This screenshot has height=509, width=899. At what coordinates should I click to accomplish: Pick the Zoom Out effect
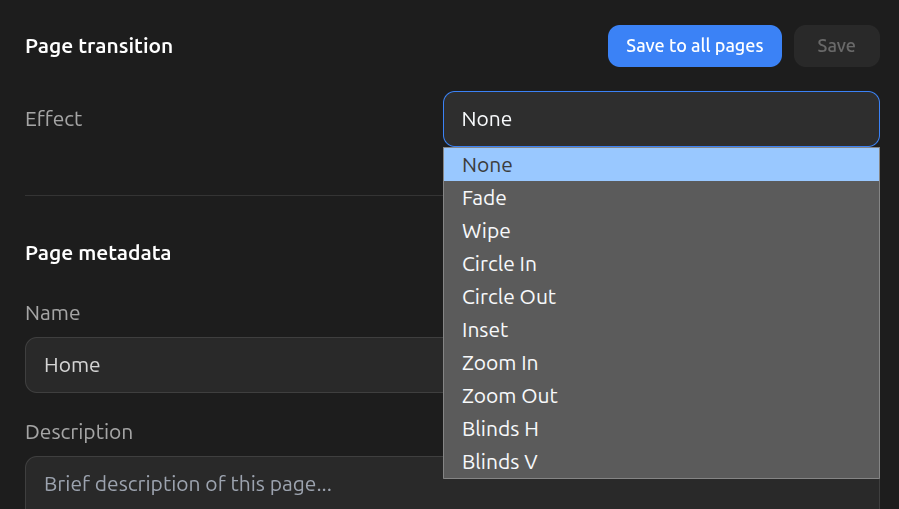(x=660, y=396)
